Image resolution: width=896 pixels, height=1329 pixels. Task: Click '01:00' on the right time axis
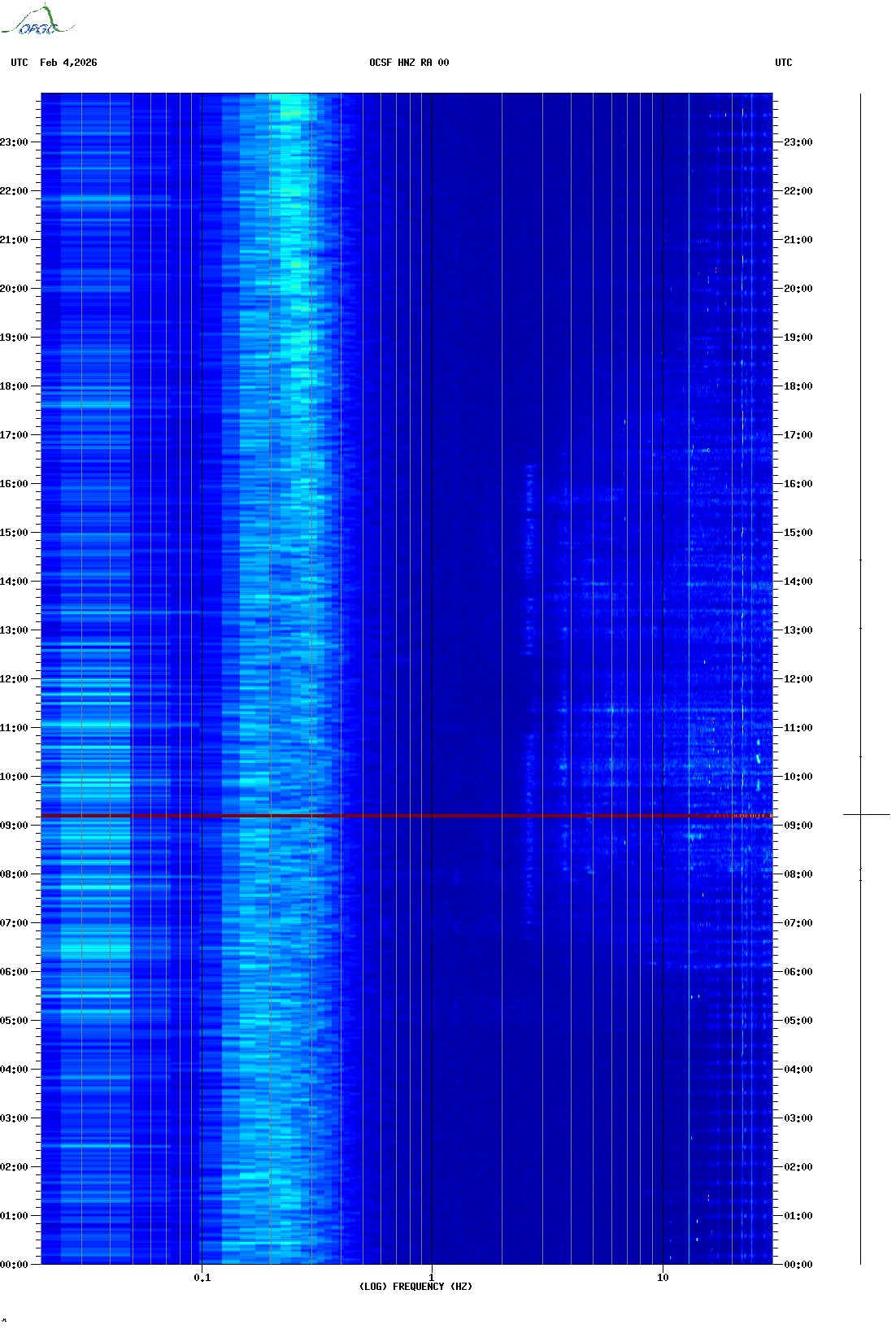pos(798,1216)
